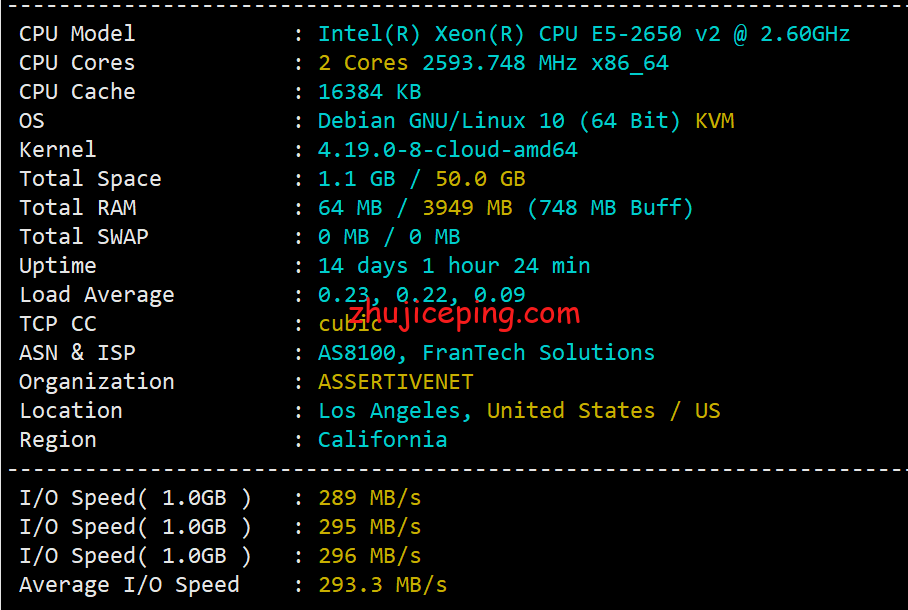
Task: Select the ASSERTIVENET organization value
Action: [396, 382]
